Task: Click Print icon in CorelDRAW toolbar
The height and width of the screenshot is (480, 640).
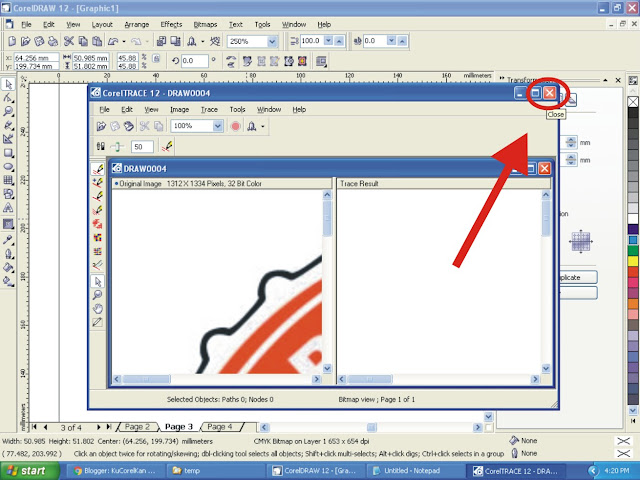Action: coord(53,41)
